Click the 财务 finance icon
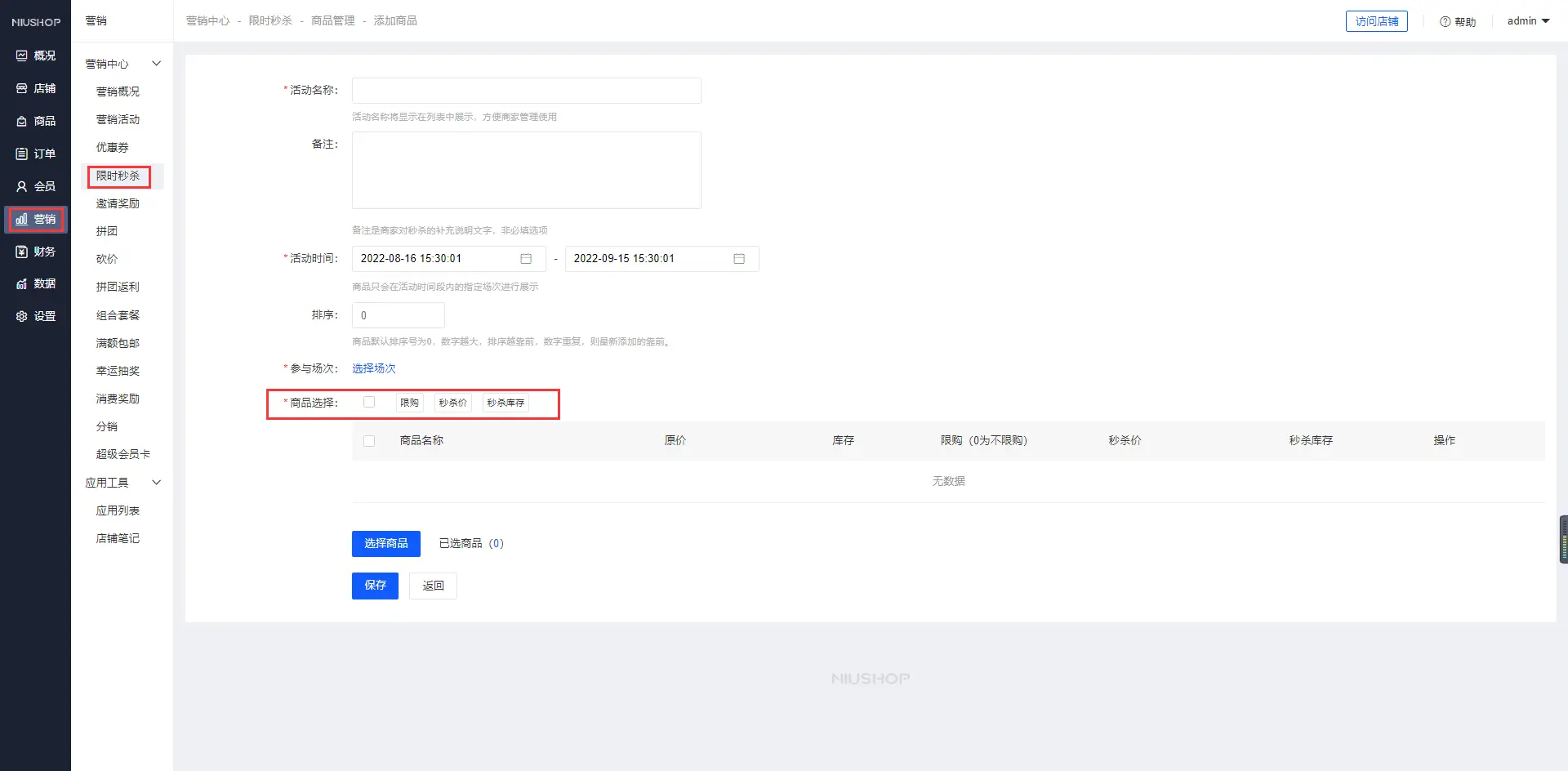The width and height of the screenshot is (1568, 771). pos(22,252)
